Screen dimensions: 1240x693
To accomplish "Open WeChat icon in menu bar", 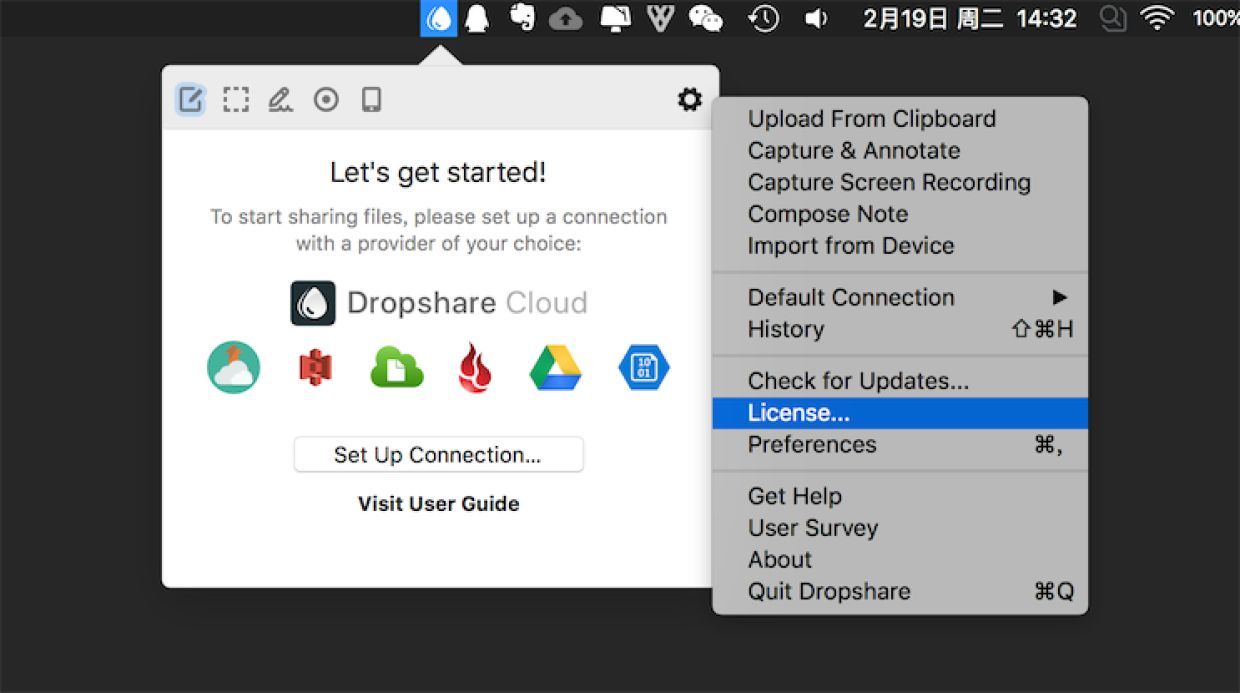I will (706, 18).
